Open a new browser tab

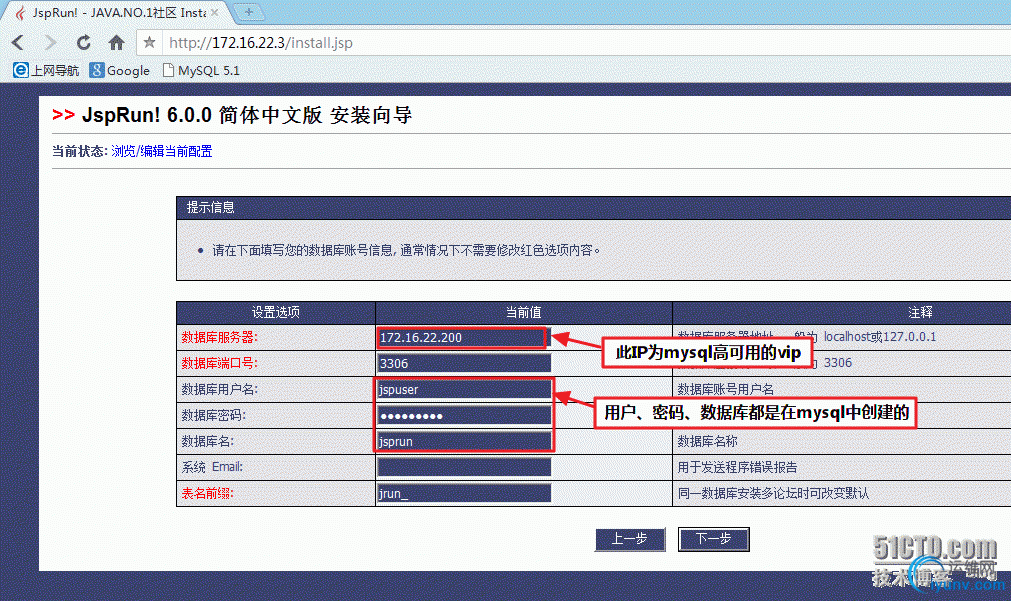point(248,12)
